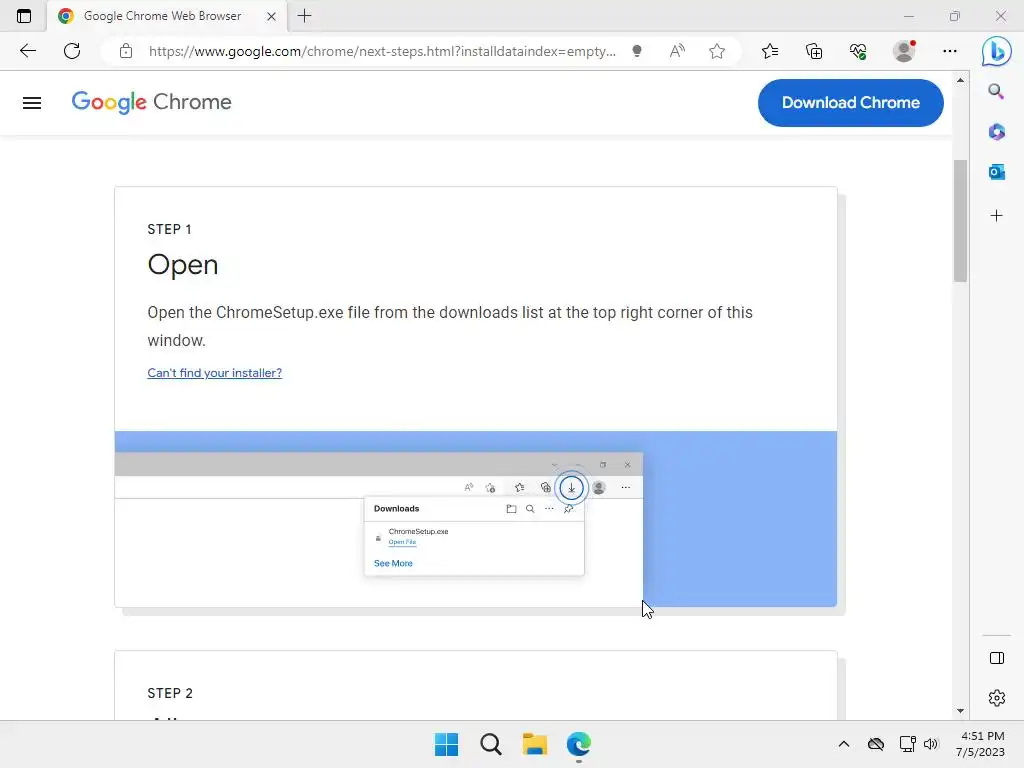Open Microsoft 365 sidebar icon
The height and width of the screenshot is (768, 1024).
pyautogui.click(x=997, y=132)
